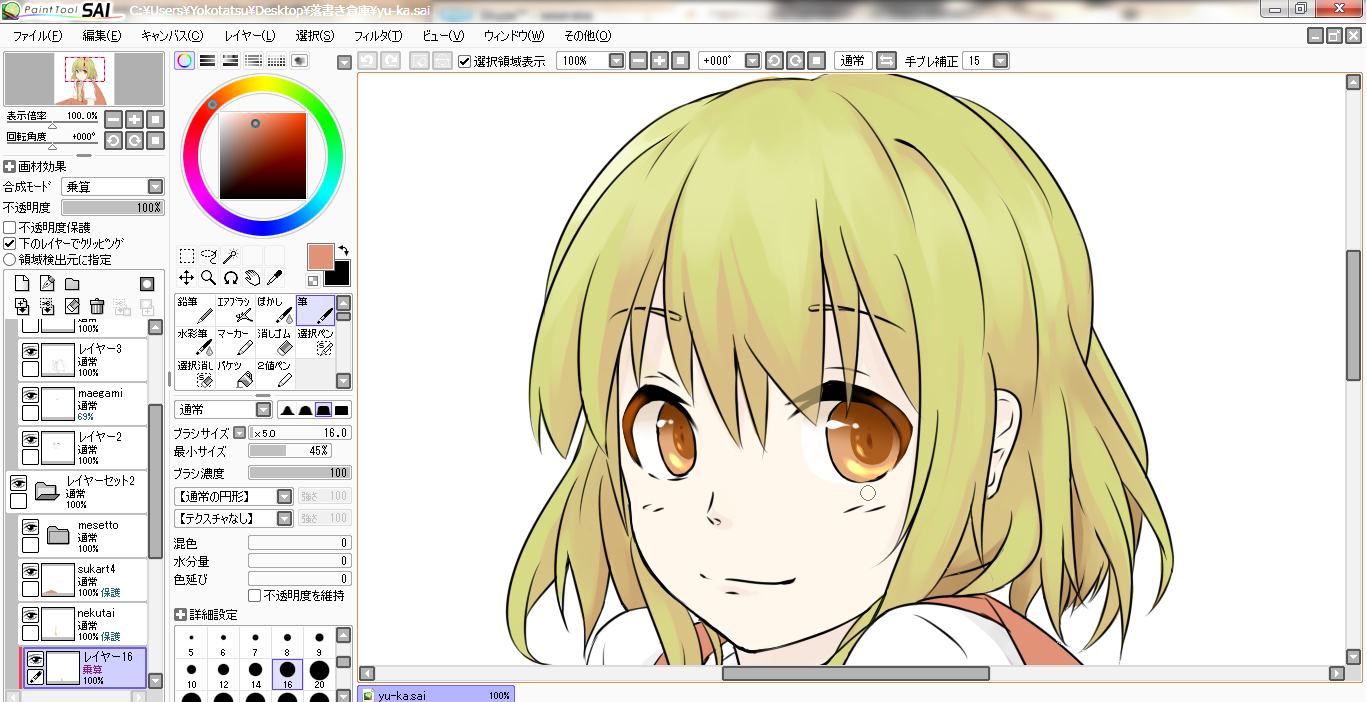Open the キャンバス(C) menu

click(x=172, y=36)
